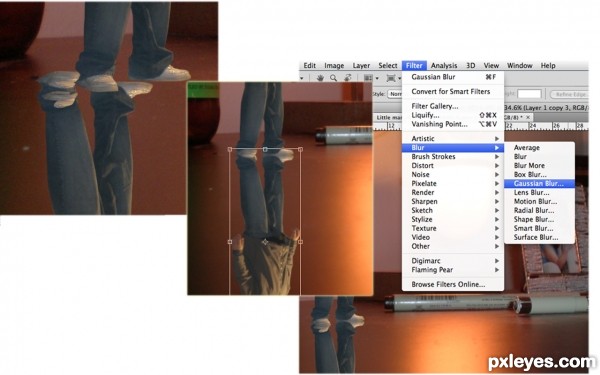Expand the Flaming Pear submenu
Screen dimensions: 600x375
[453, 270]
